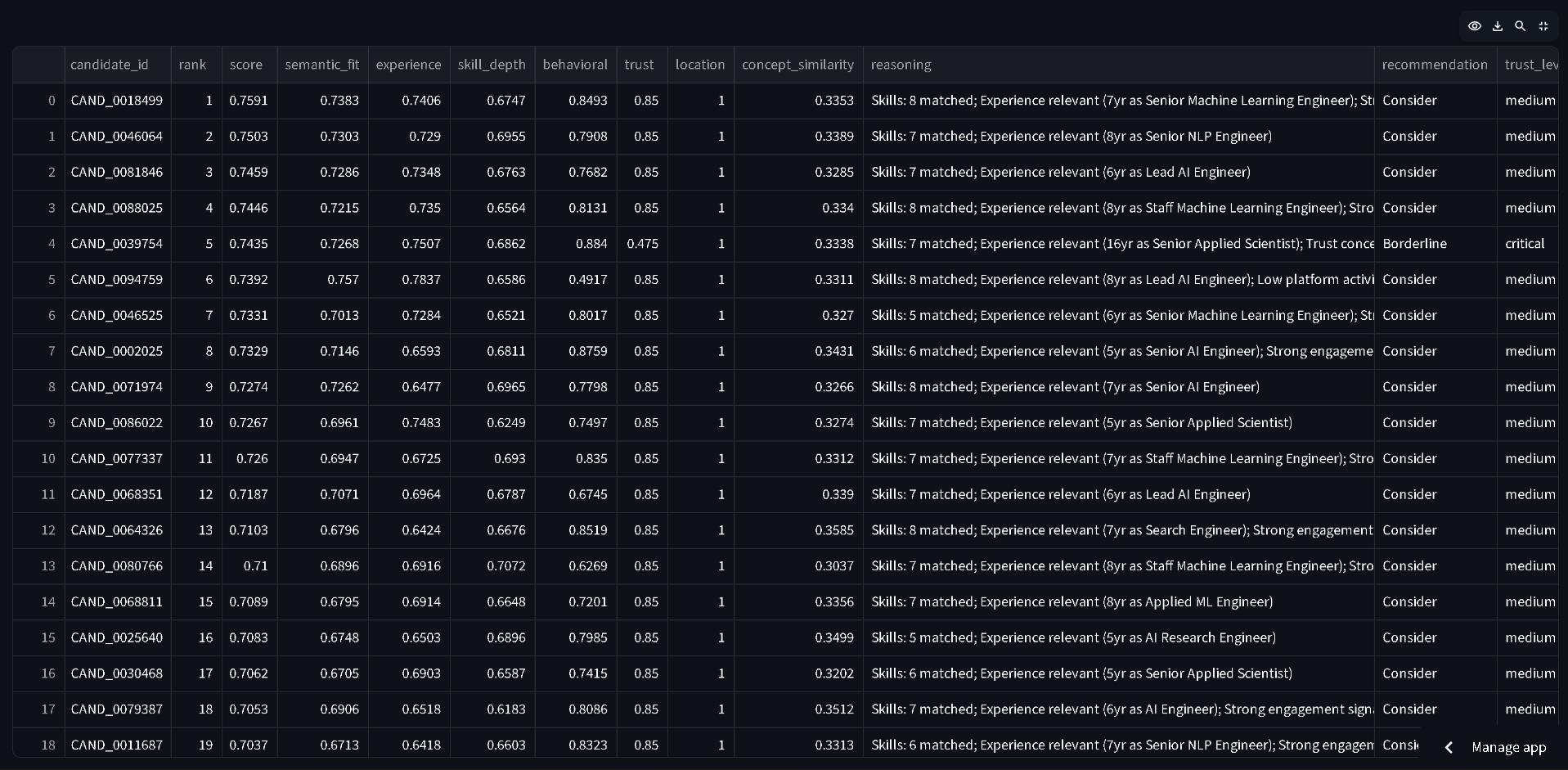Click the Borderline recommendation cell
Viewport: 1568px width, 770px height.
click(x=1435, y=244)
